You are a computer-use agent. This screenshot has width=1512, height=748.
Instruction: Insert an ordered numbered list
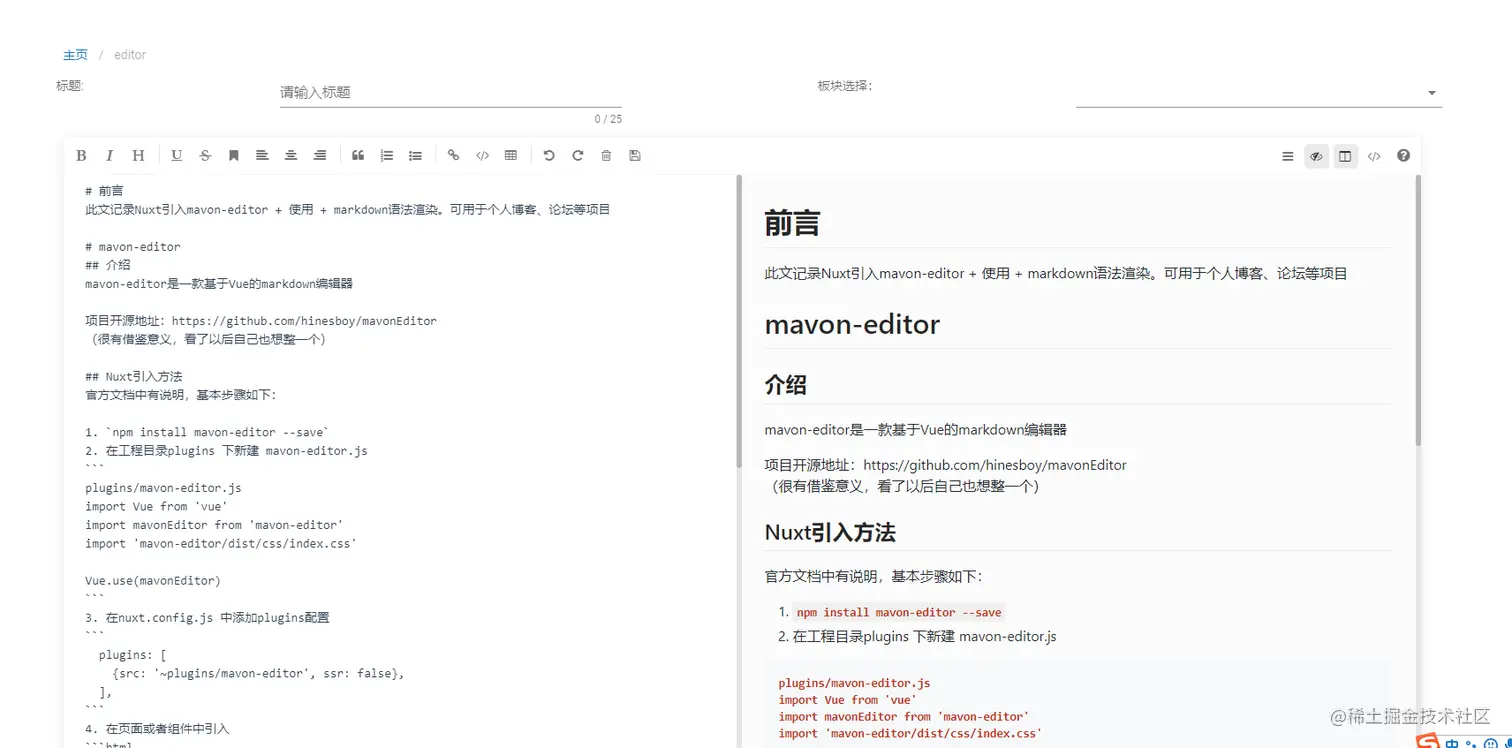click(387, 155)
